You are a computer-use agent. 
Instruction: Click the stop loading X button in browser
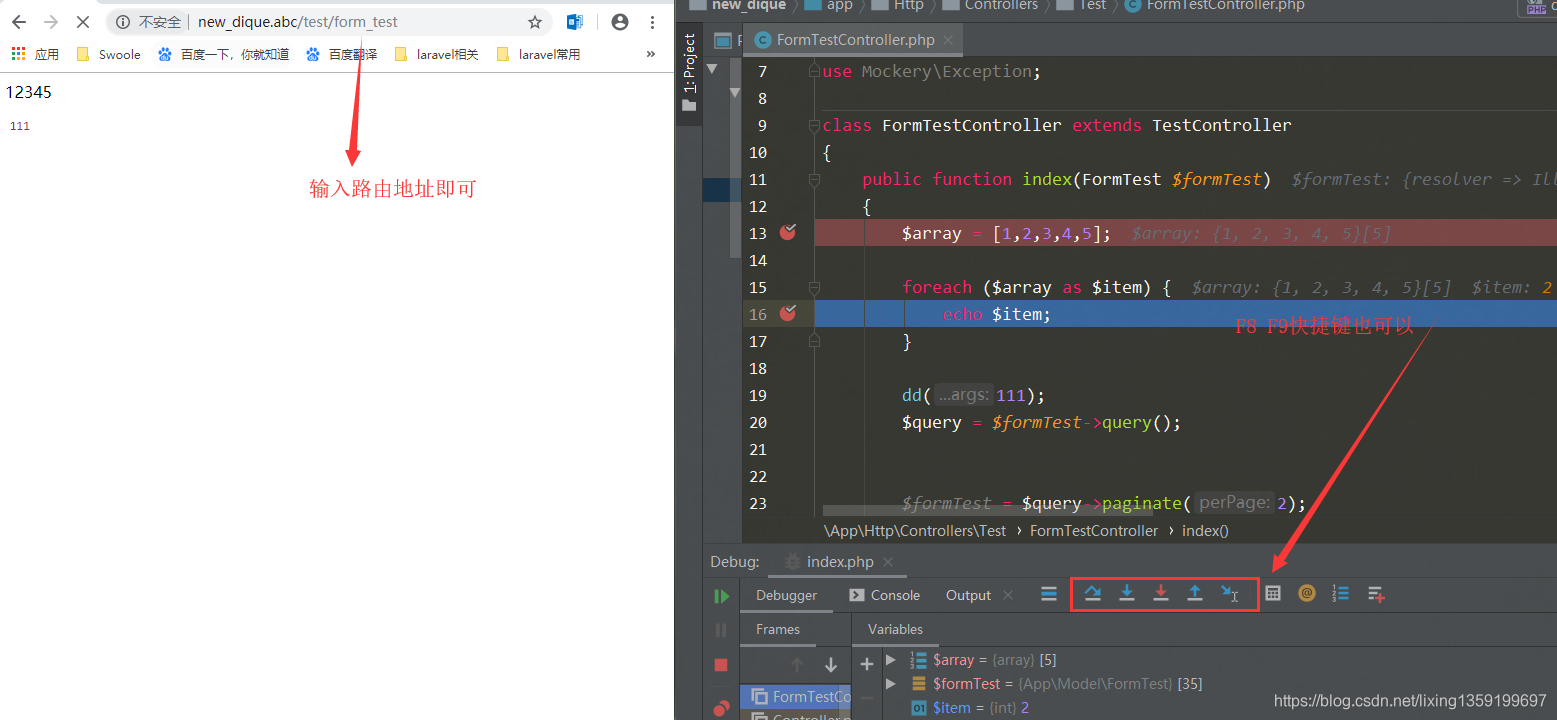pos(83,22)
